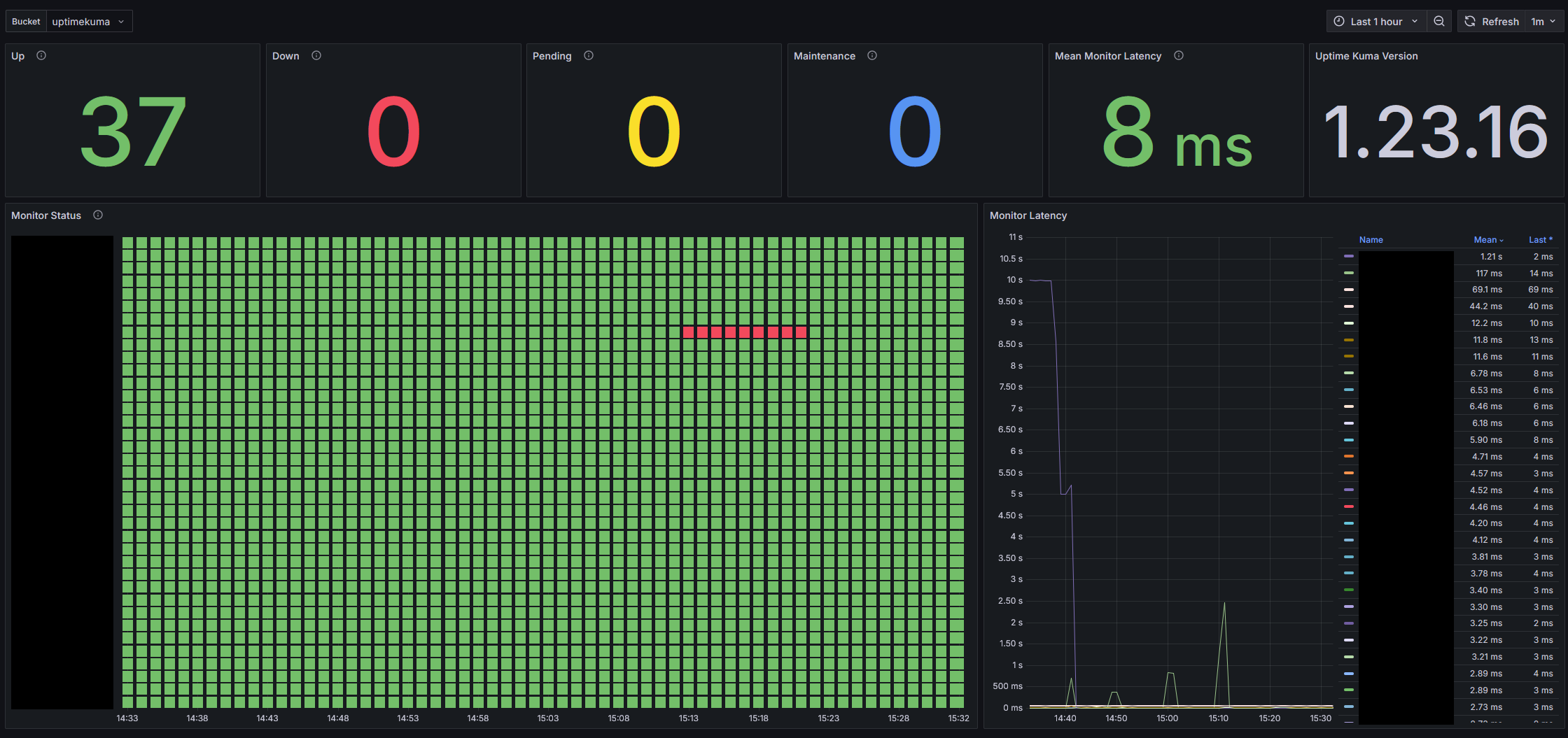The height and width of the screenshot is (738, 1568).
Task: Open Mean Monitor Latency info icon
Action: pos(1179,56)
